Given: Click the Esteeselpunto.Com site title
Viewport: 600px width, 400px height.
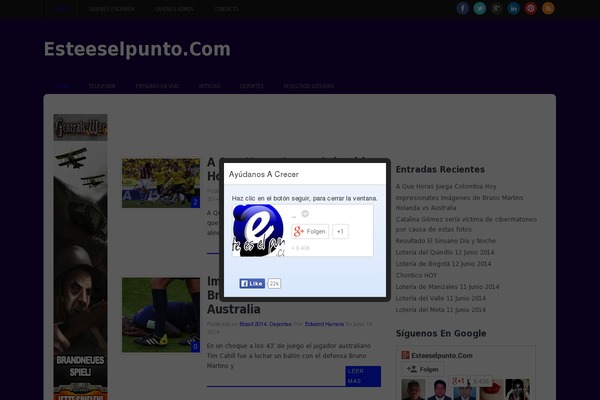Looking at the screenshot, I should [x=137, y=49].
